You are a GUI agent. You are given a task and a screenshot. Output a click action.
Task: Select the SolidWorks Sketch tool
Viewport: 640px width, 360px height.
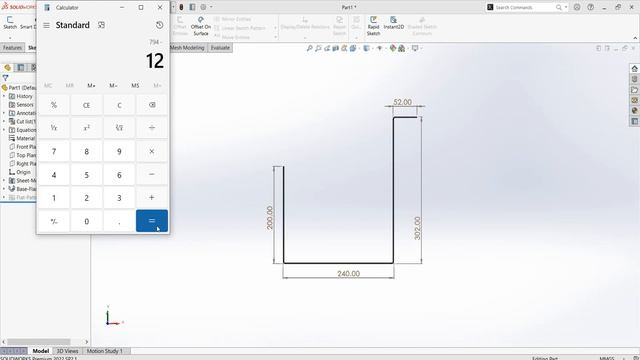(10, 23)
